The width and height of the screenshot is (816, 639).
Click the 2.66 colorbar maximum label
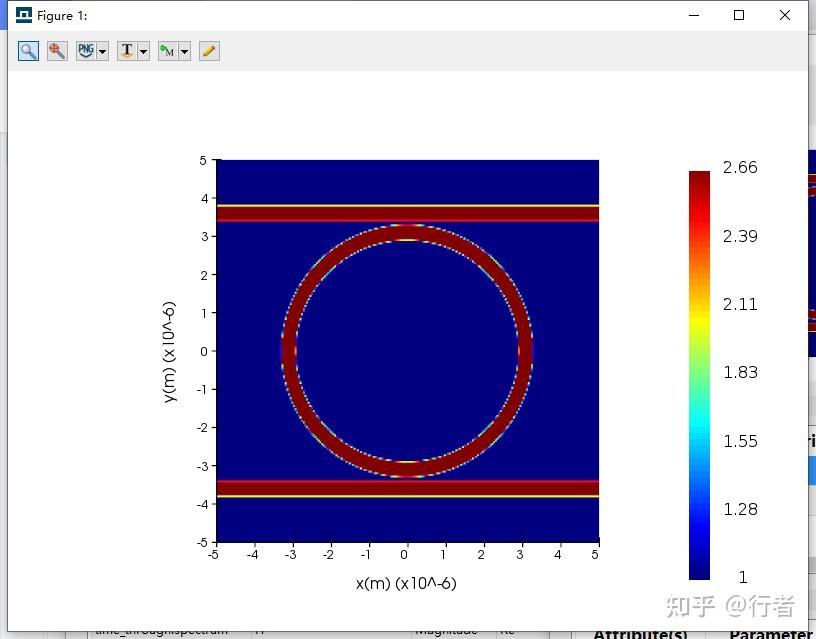pyautogui.click(x=740, y=168)
